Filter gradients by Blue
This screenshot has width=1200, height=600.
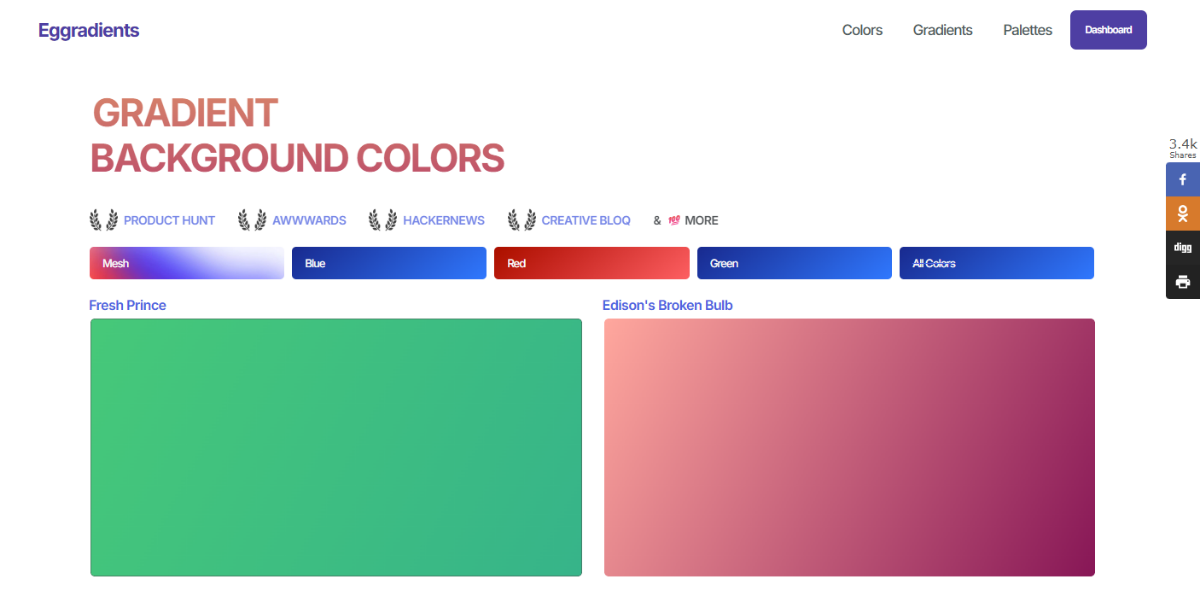389,262
